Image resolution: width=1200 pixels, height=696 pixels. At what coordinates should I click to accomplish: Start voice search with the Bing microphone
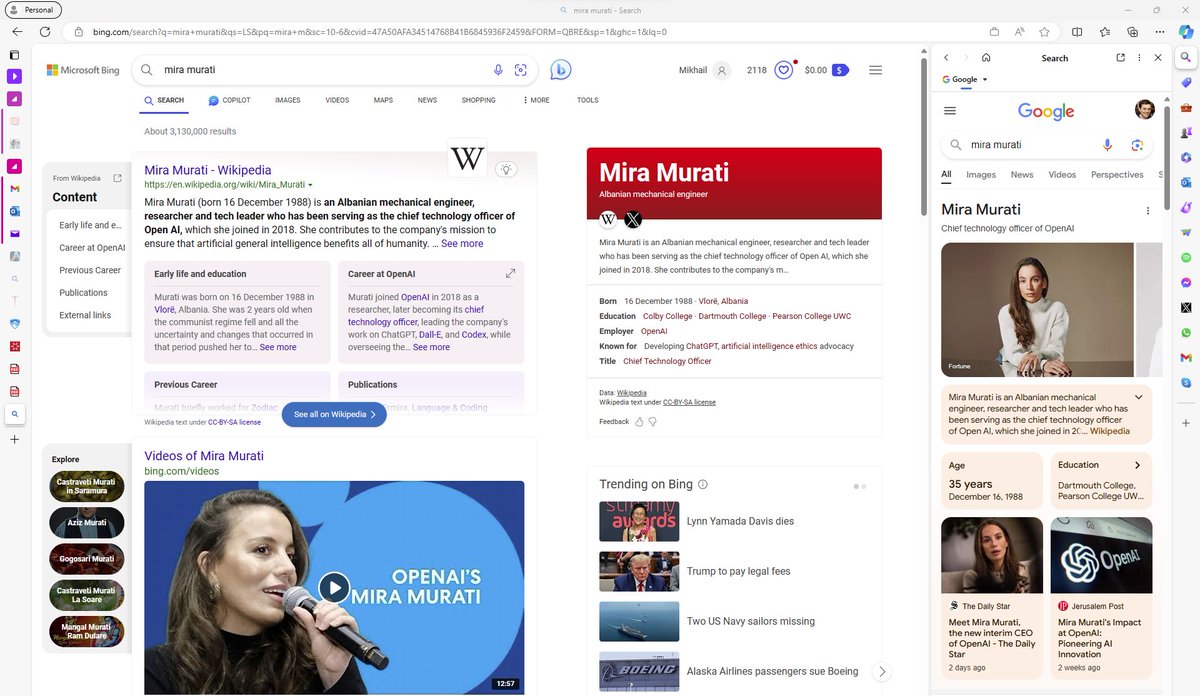click(498, 69)
